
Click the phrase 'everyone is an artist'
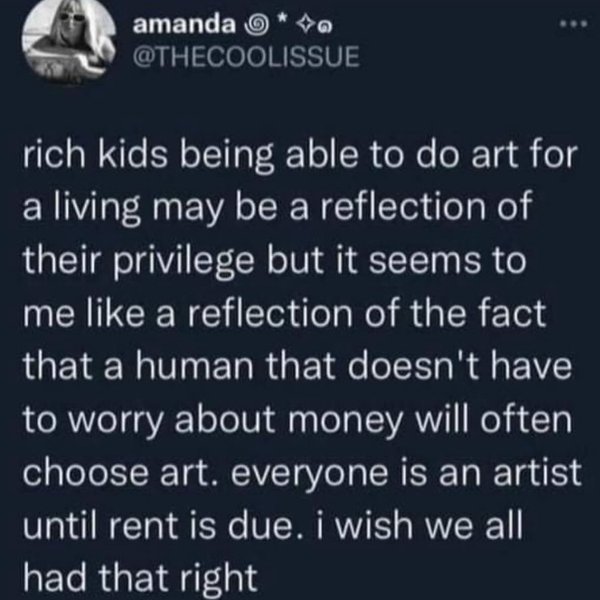[x=406, y=473]
